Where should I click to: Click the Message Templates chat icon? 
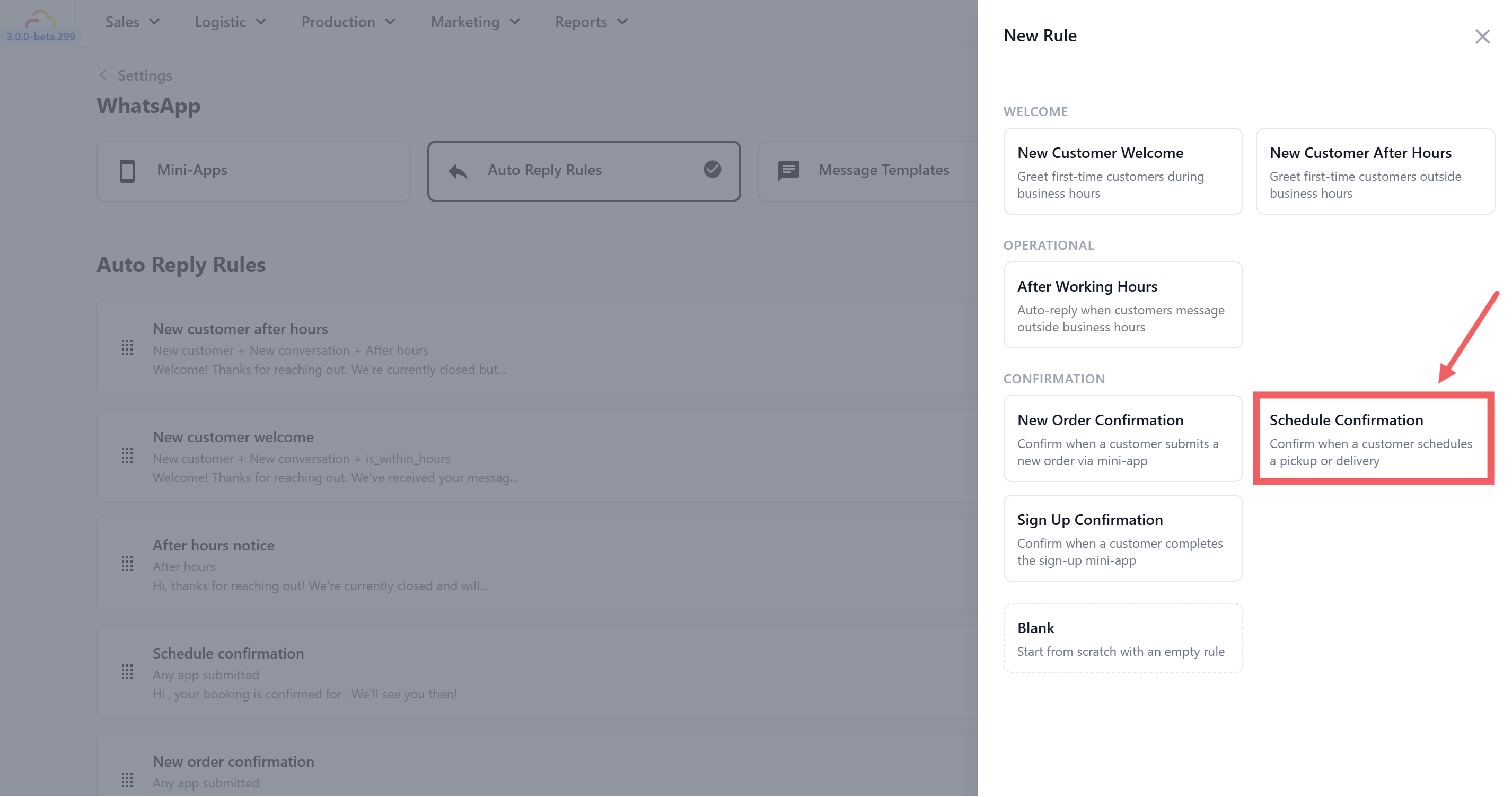[x=788, y=171]
